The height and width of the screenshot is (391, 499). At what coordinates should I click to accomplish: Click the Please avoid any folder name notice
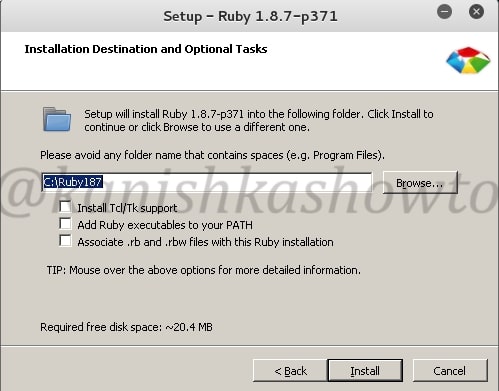pyautogui.click(x=212, y=155)
